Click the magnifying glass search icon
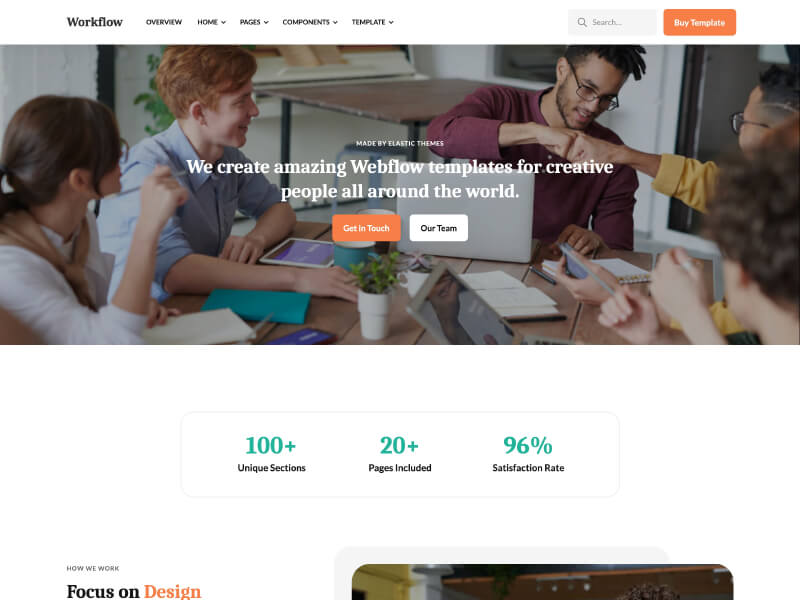Screen dimensions: 800x600 tap(582, 22)
